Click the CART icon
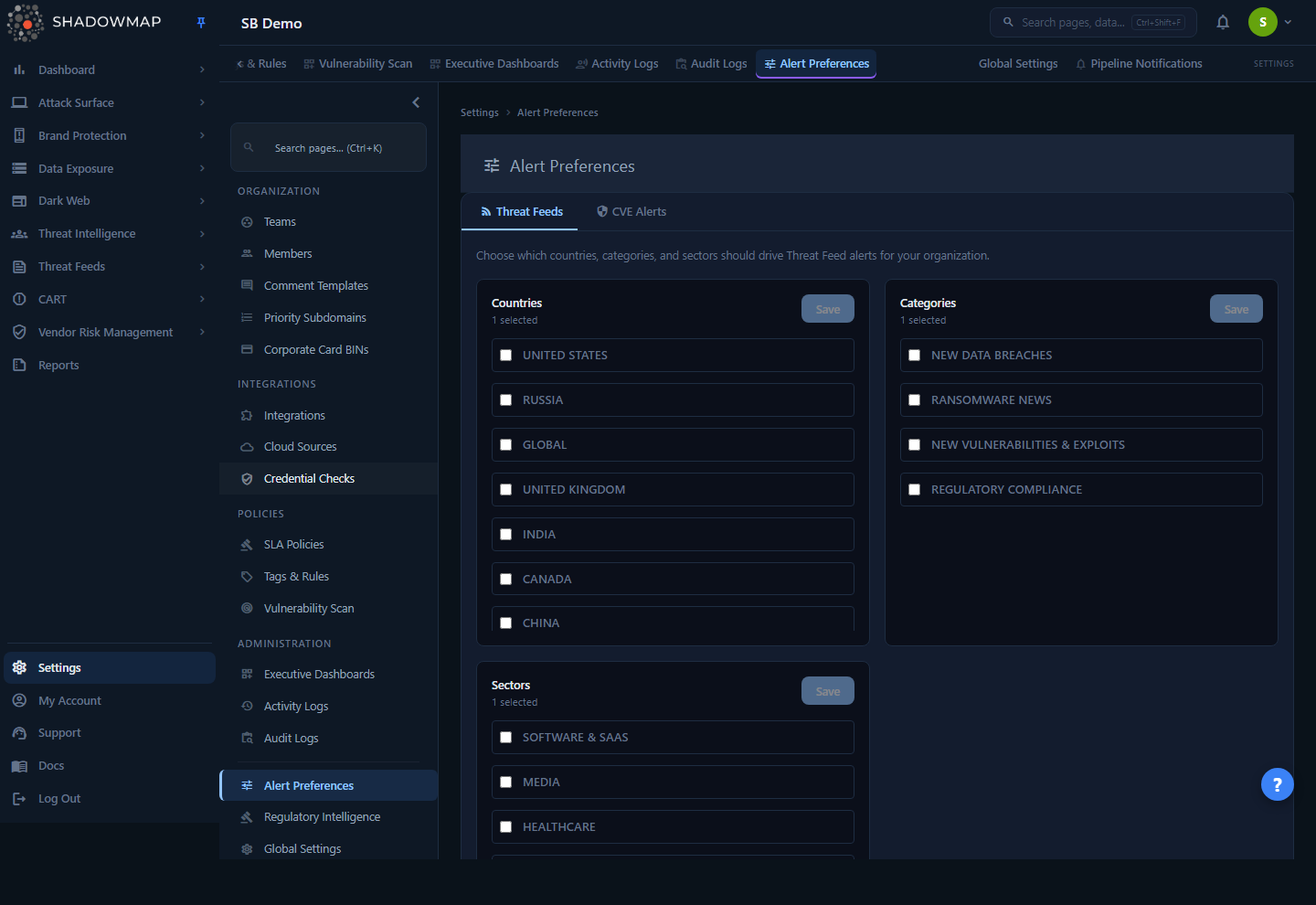The width and height of the screenshot is (1316, 905). (19, 299)
